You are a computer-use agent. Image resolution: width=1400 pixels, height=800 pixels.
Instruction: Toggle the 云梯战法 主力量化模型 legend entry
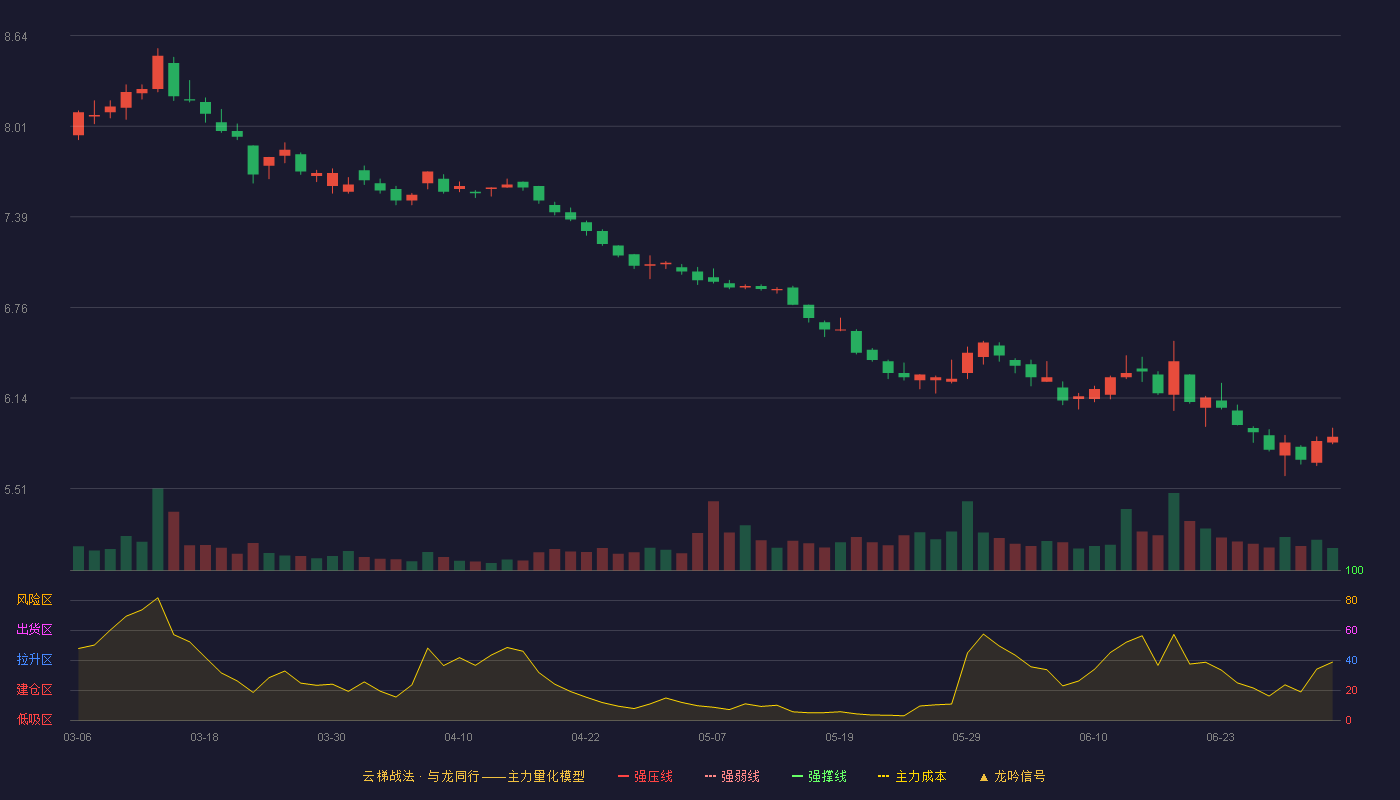(x=473, y=776)
